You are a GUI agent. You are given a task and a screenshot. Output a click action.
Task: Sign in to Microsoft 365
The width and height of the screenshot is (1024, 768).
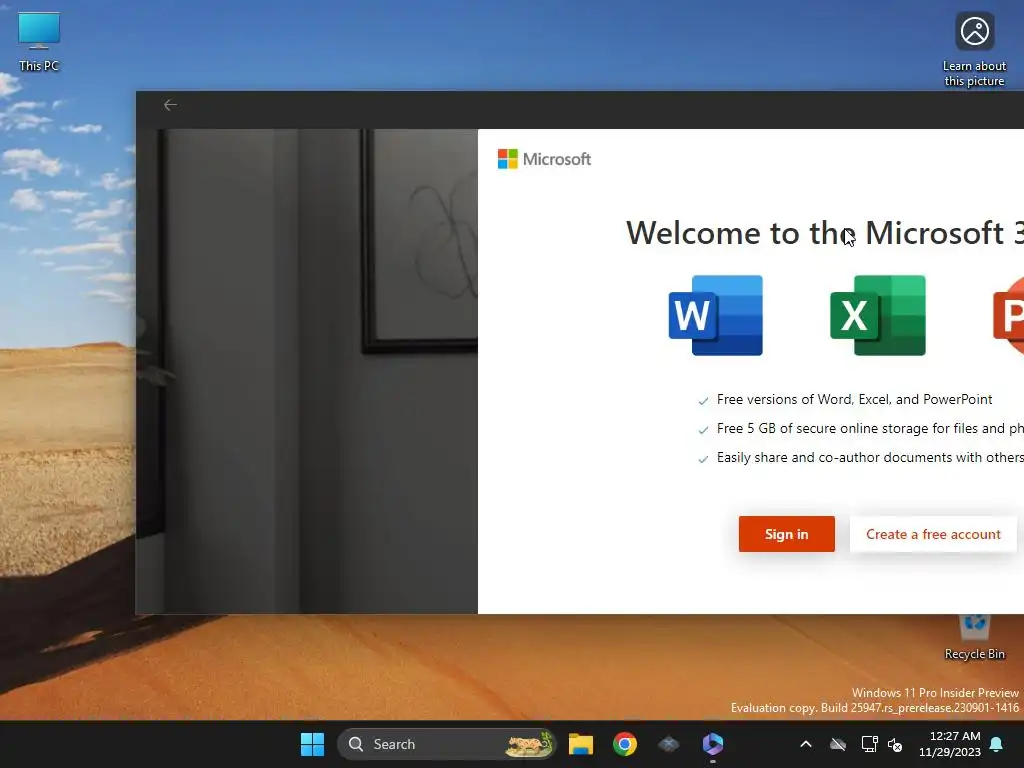pyautogui.click(x=786, y=534)
